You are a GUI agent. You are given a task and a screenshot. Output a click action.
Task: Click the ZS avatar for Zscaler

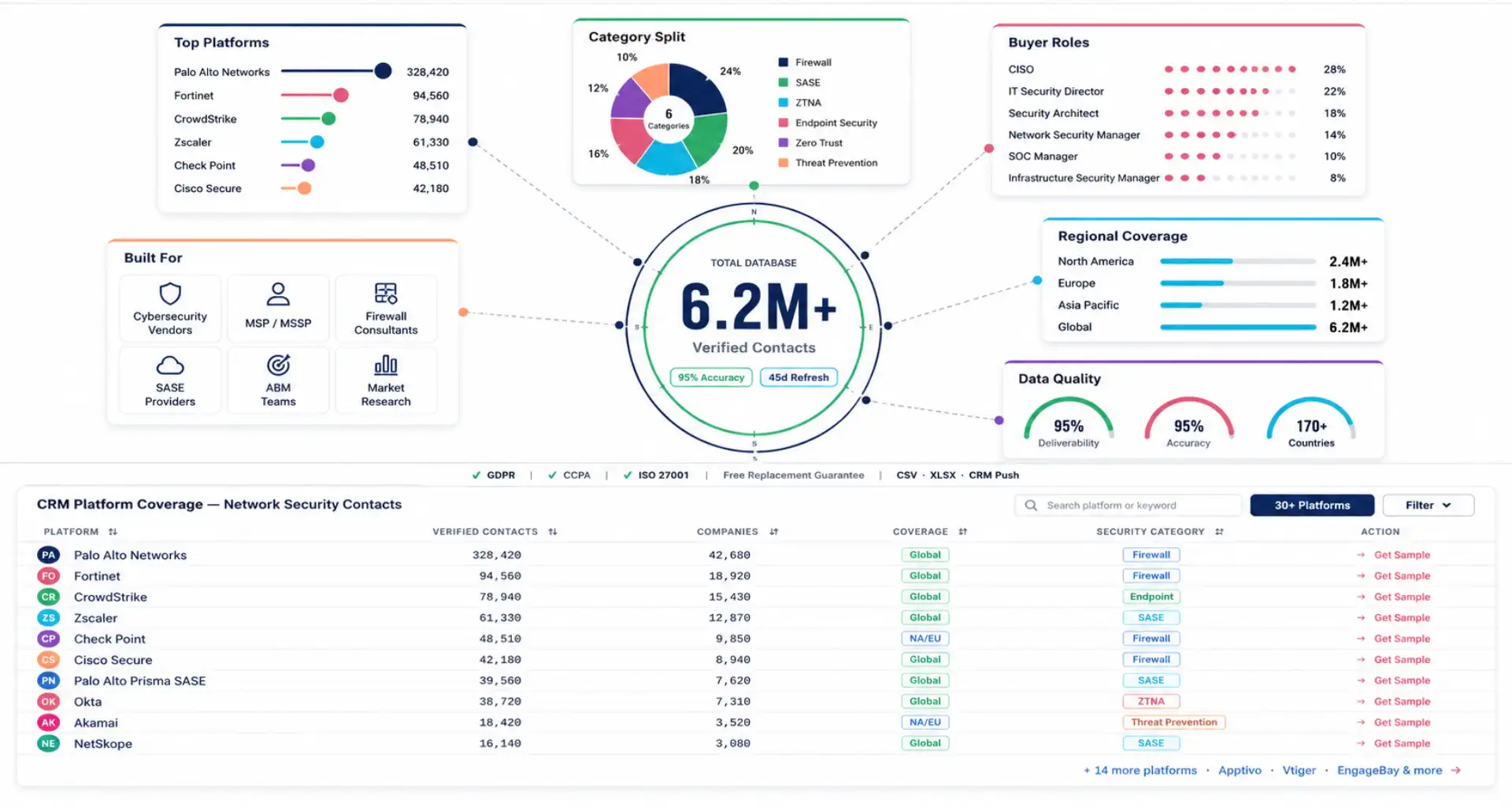[x=49, y=618]
